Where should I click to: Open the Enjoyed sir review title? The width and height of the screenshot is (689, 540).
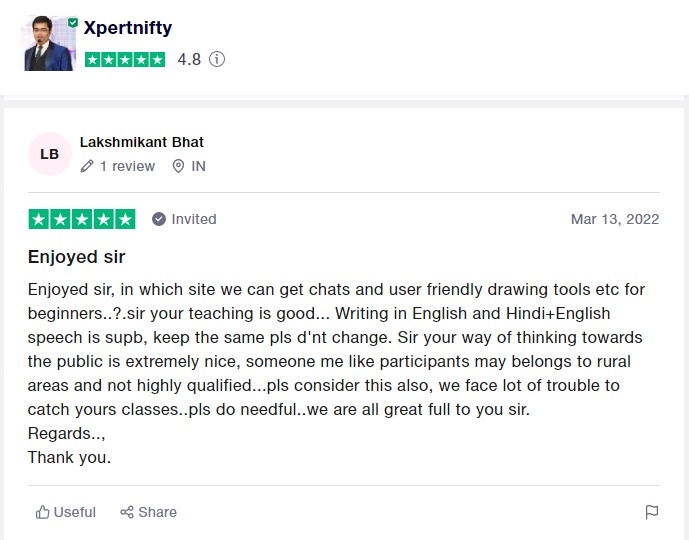click(x=76, y=257)
